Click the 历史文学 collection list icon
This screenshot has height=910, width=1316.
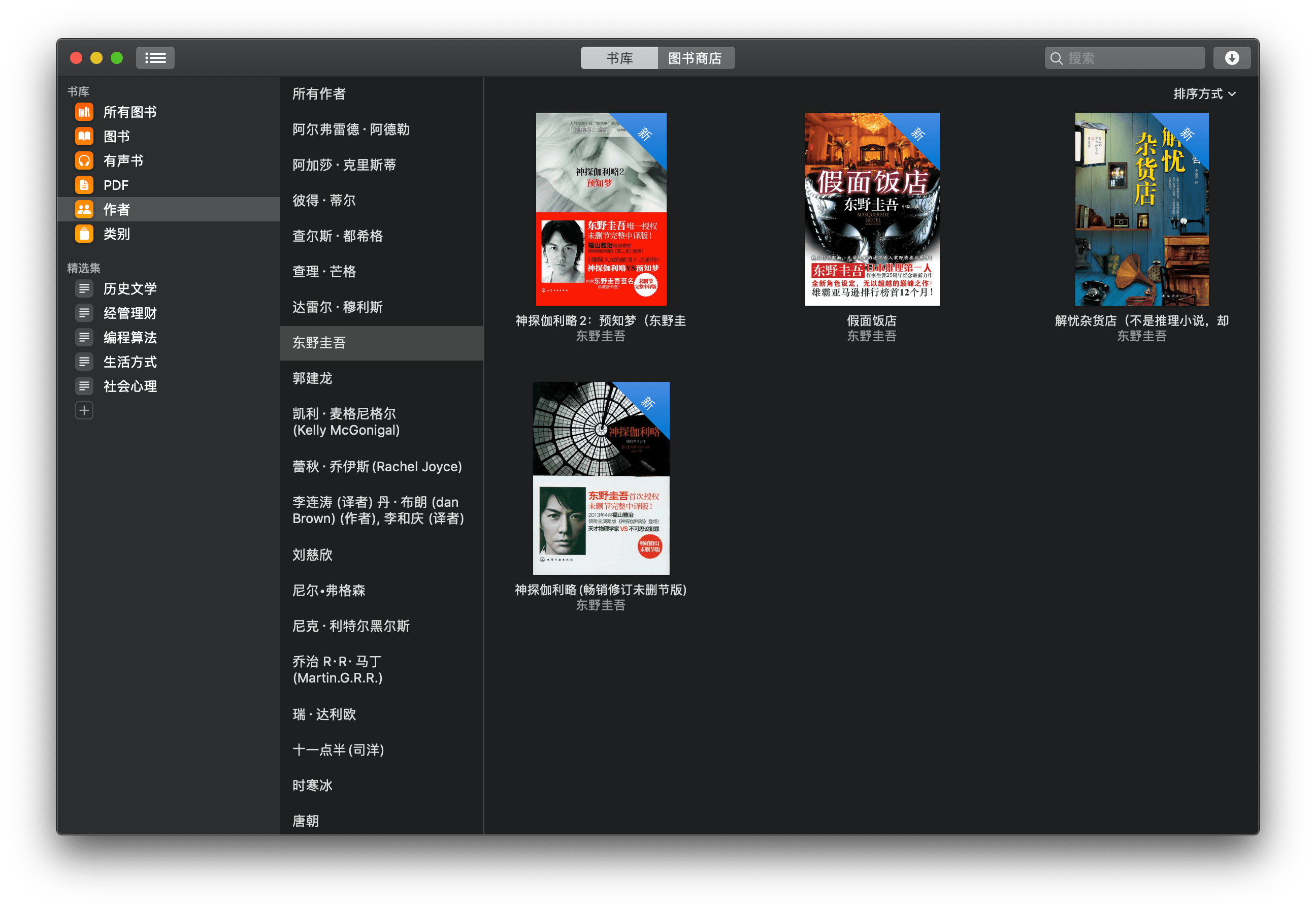click(x=84, y=288)
